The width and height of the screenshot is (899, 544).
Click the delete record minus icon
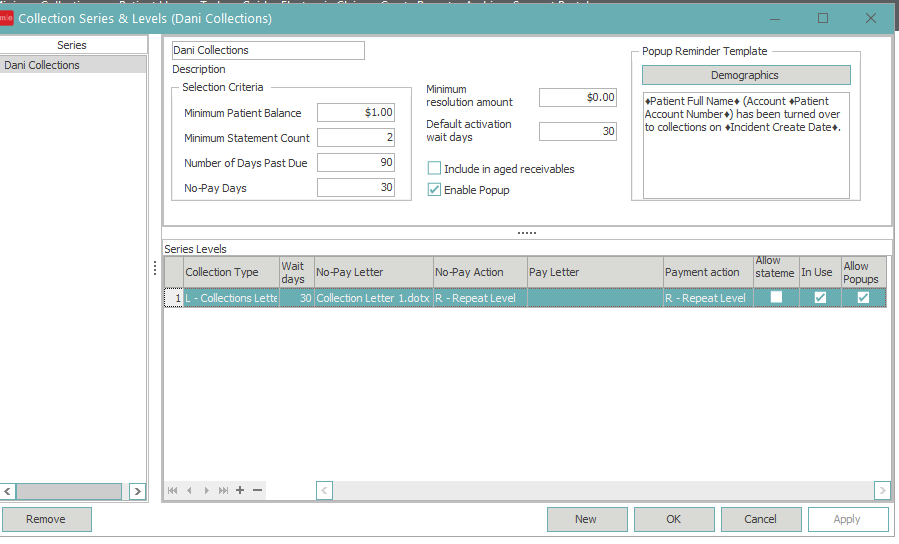257,490
